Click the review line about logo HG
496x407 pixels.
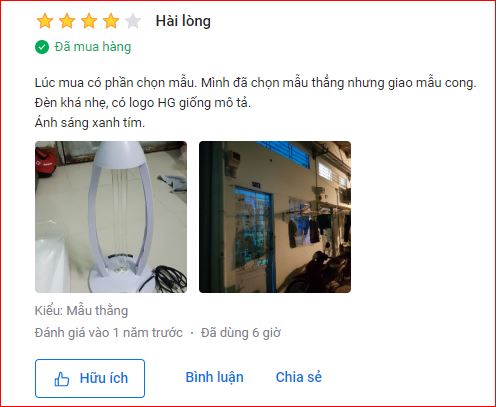click(x=143, y=103)
